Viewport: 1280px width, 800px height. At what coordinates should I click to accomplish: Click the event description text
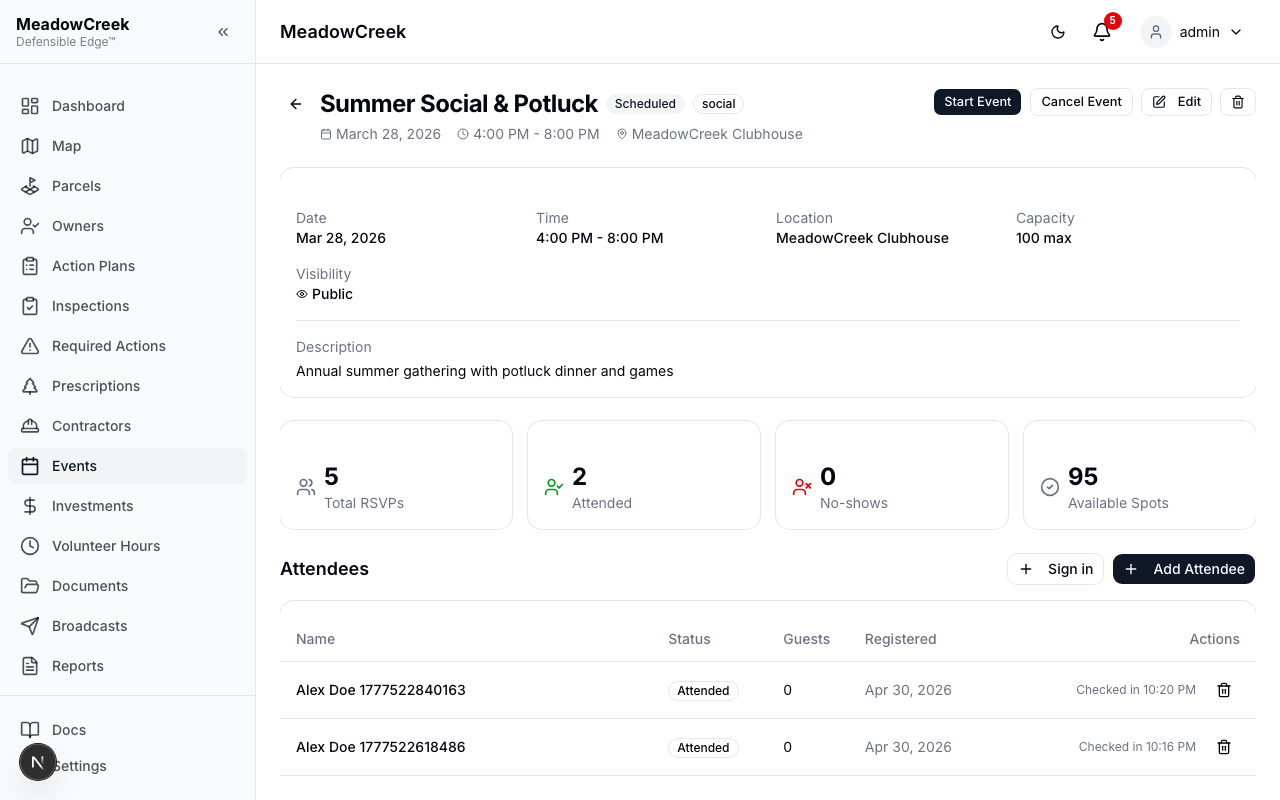(485, 371)
